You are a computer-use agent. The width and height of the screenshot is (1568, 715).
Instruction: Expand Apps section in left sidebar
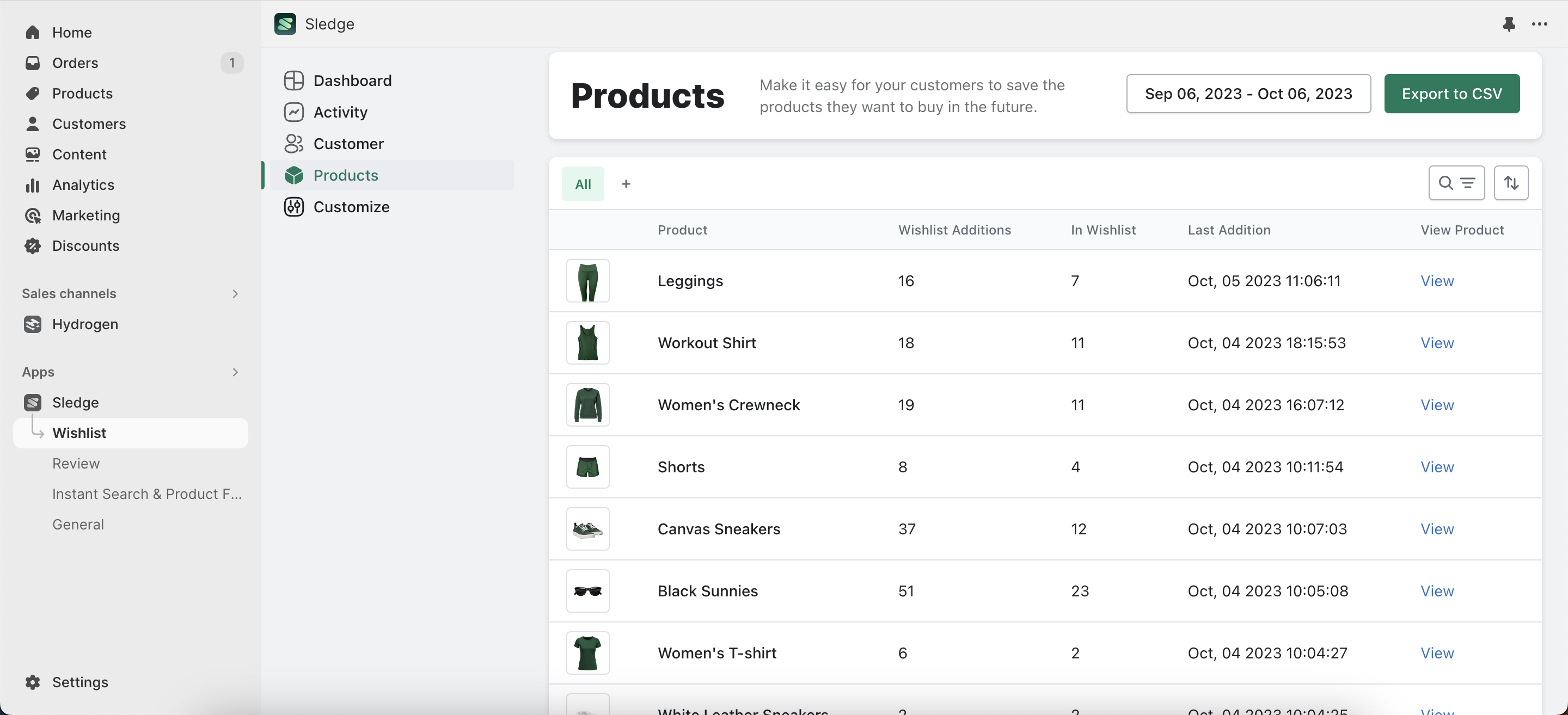[x=233, y=371]
